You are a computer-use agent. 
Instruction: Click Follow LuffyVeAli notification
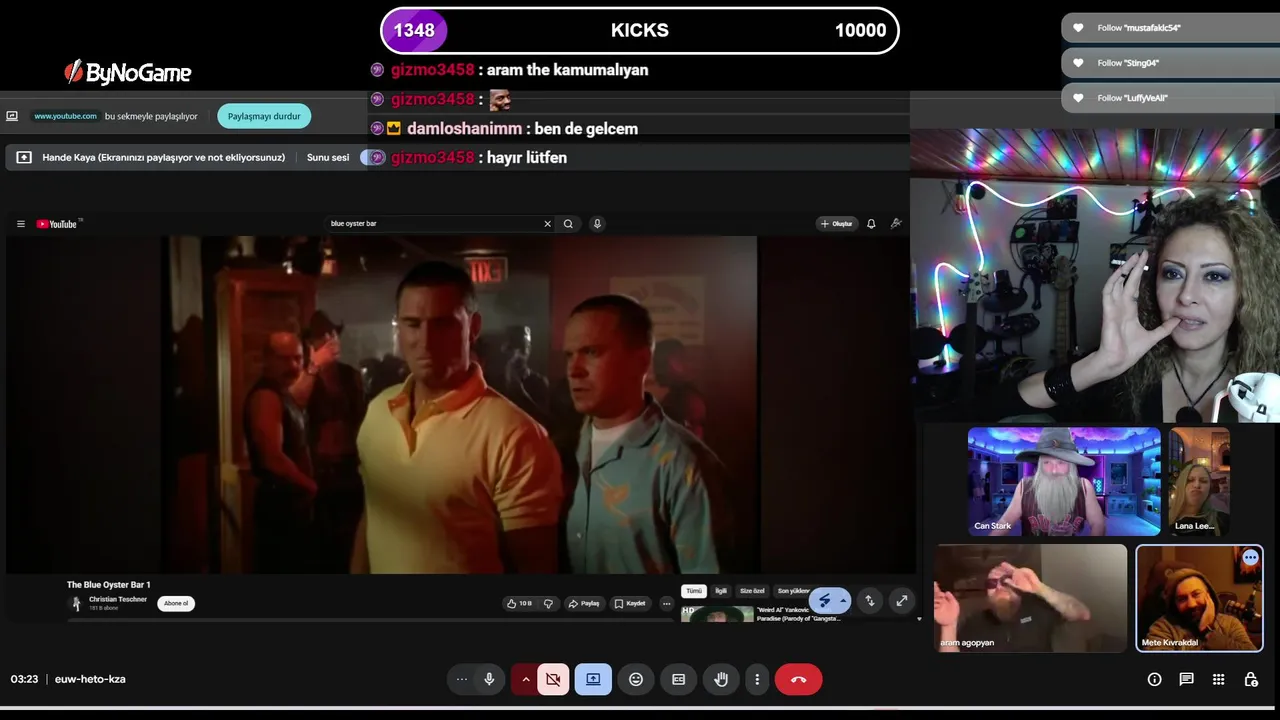click(1170, 98)
